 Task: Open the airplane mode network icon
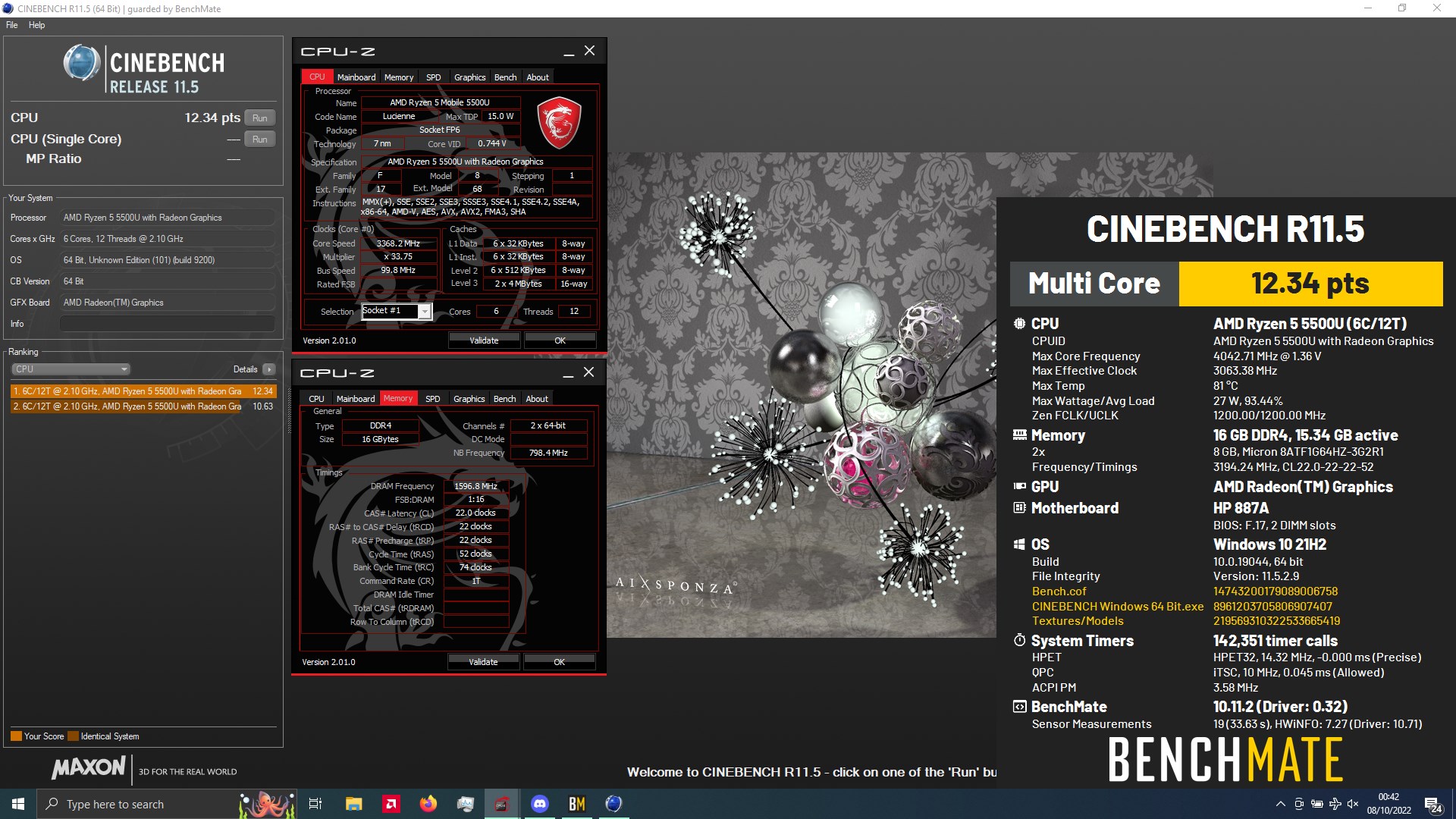[x=1335, y=804]
